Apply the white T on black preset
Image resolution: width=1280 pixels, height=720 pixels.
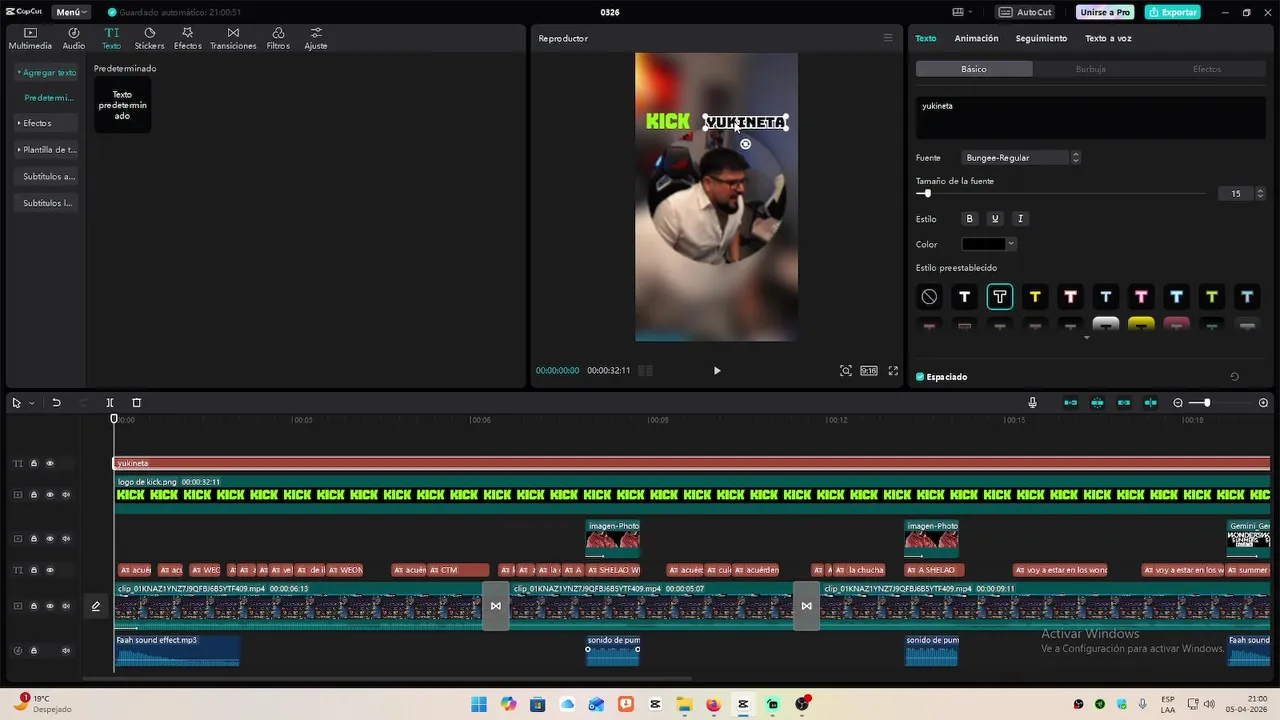click(x=964, y=297)
